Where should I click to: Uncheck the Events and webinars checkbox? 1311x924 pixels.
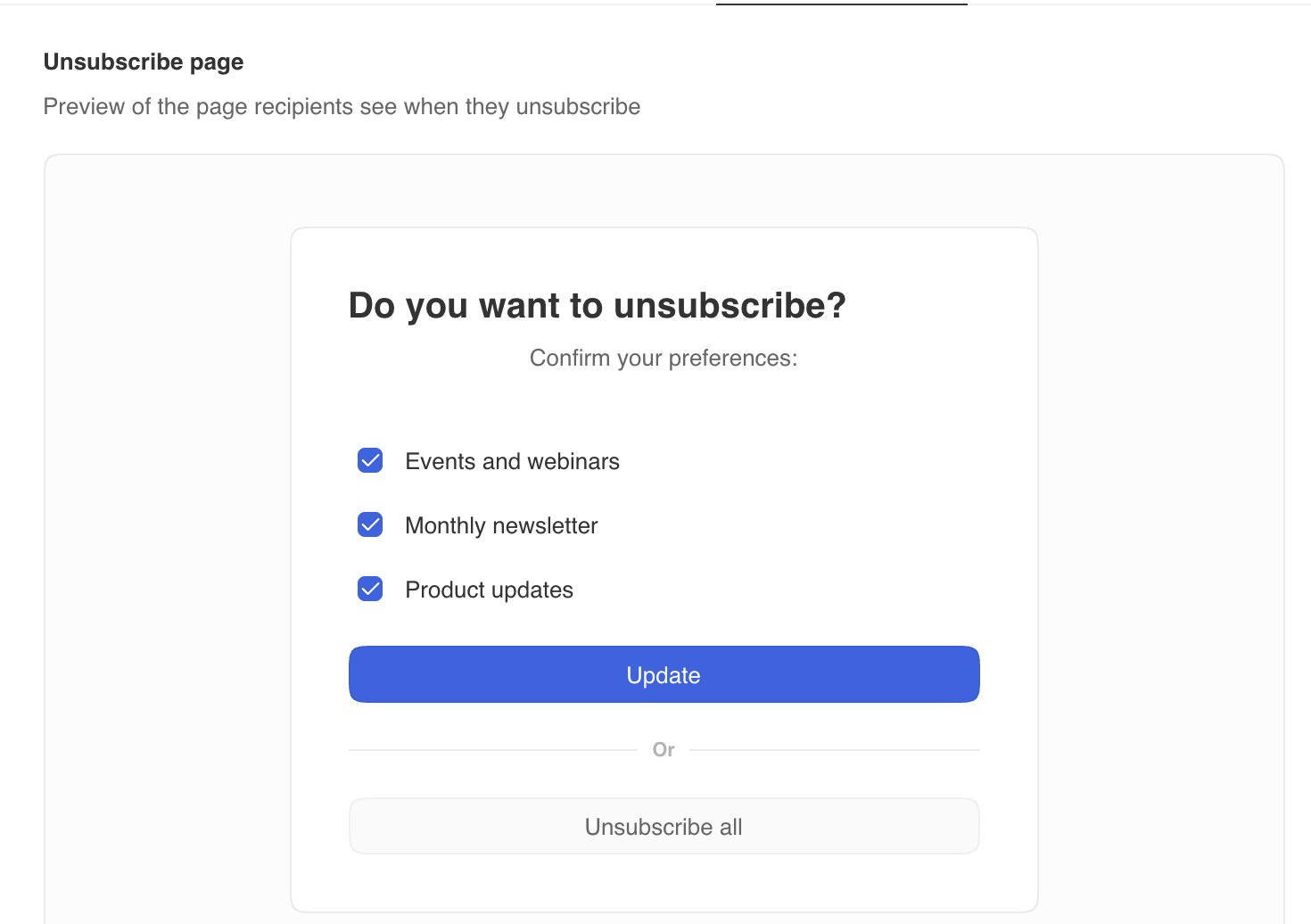click(370, 460)
